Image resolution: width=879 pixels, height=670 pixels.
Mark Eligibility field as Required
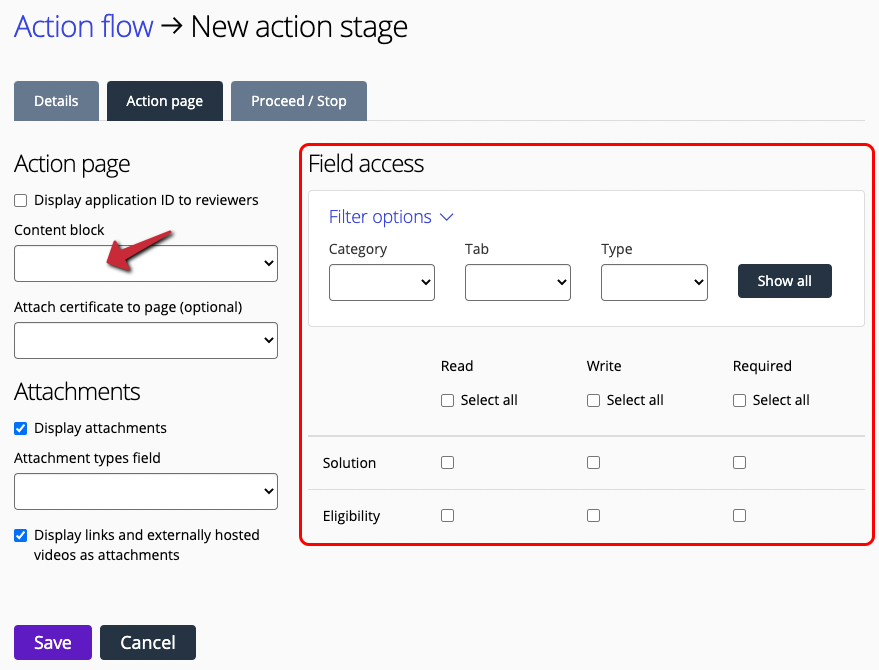[x=739, y=515]
